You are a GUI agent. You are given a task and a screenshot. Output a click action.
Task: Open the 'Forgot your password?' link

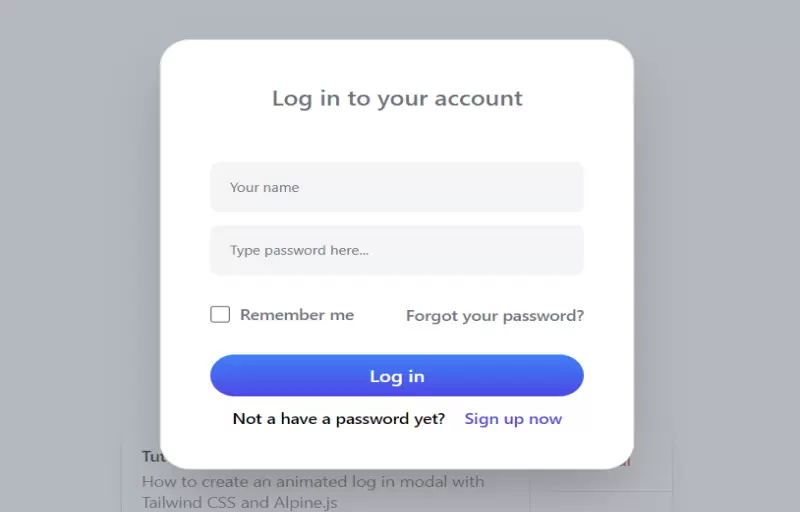(x=494, y=316)
